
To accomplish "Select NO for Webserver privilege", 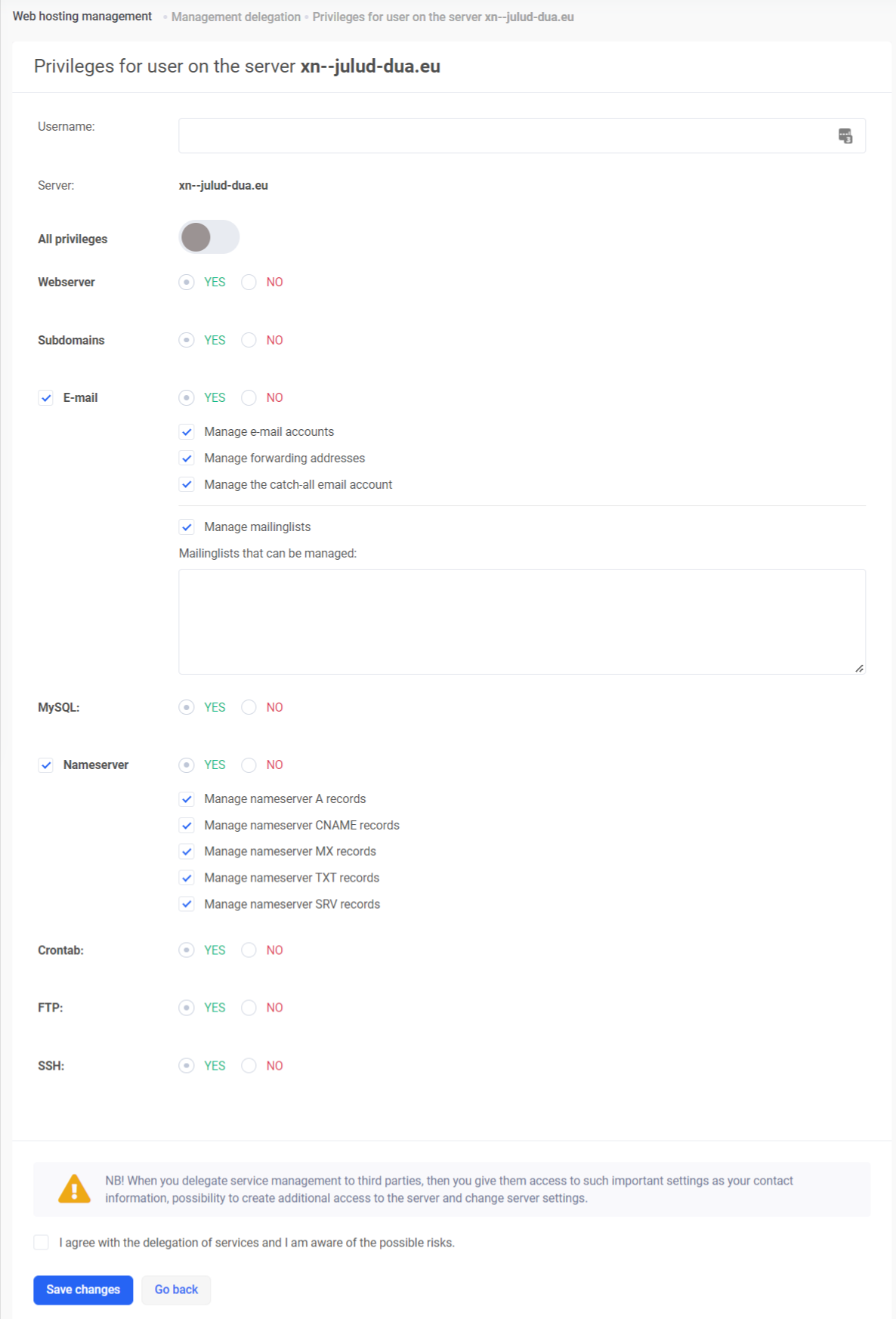I will 249,283.
